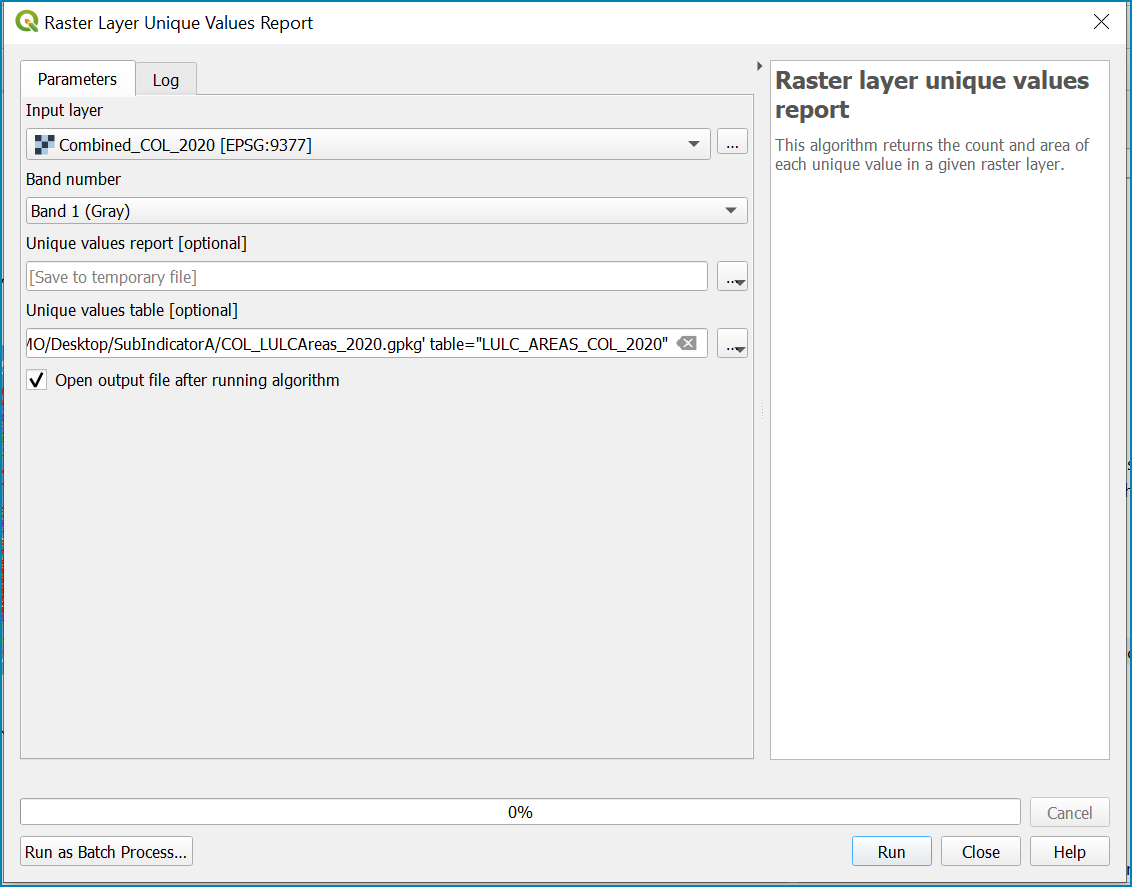Click the Unique values report file field
Image resolution: width=1132 pixels, height=887 pixels.
[x=367, y=276]
